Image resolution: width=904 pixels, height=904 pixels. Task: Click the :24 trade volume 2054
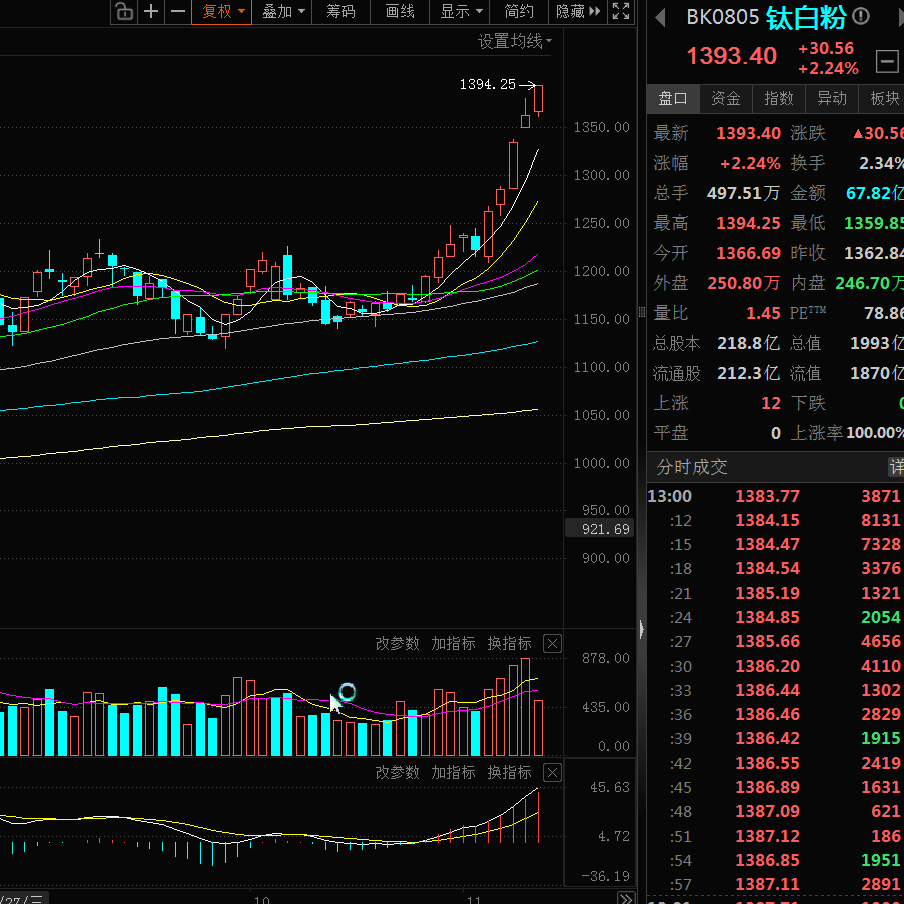[x=880, y=617]
